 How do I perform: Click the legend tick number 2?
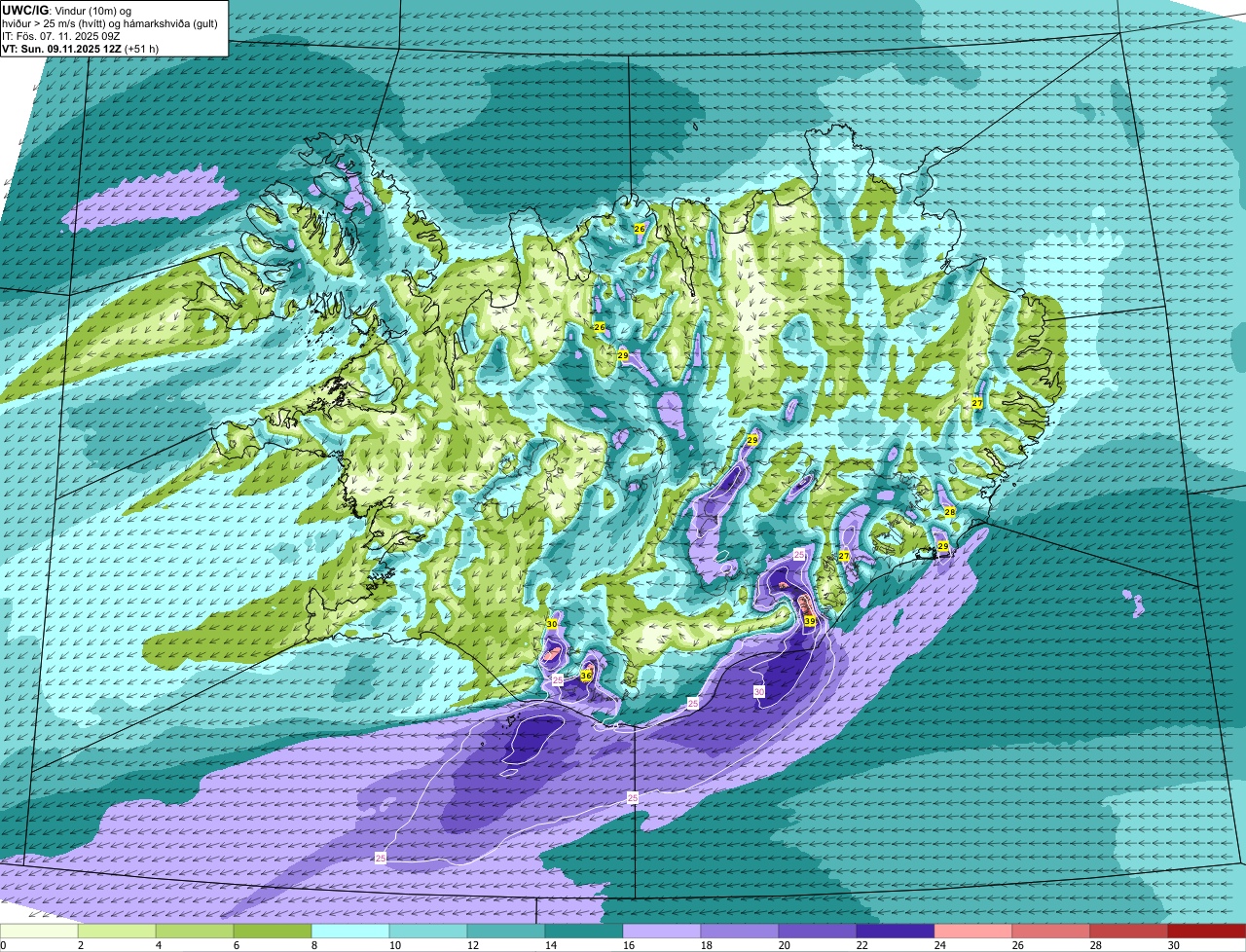[x=81, y=945]
